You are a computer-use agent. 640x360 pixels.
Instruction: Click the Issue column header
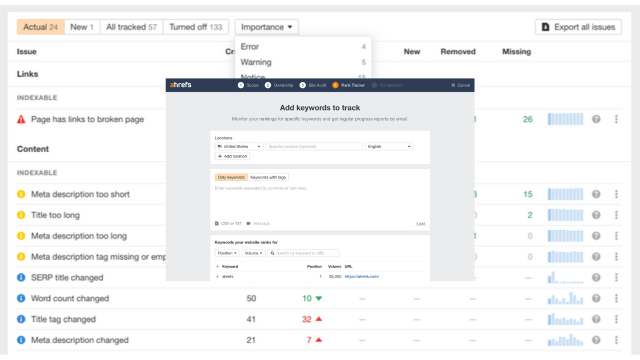point(27,51)
